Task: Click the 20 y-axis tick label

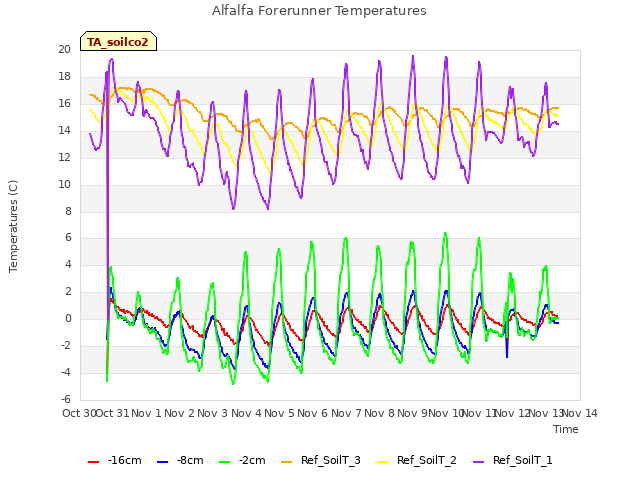Action: pyautogui.click(x=64, y=49)
